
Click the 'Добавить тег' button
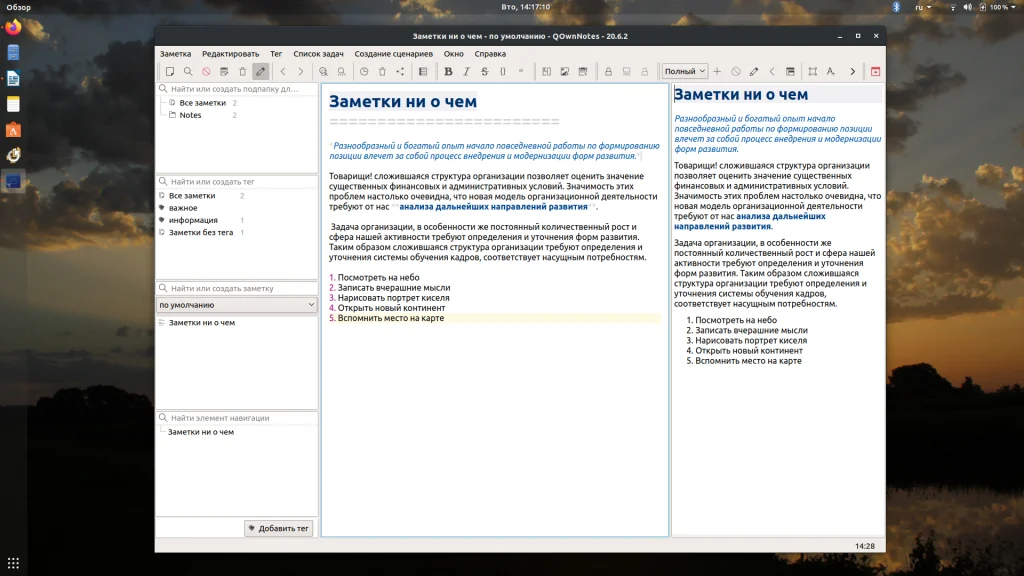(x=279, y=528)
